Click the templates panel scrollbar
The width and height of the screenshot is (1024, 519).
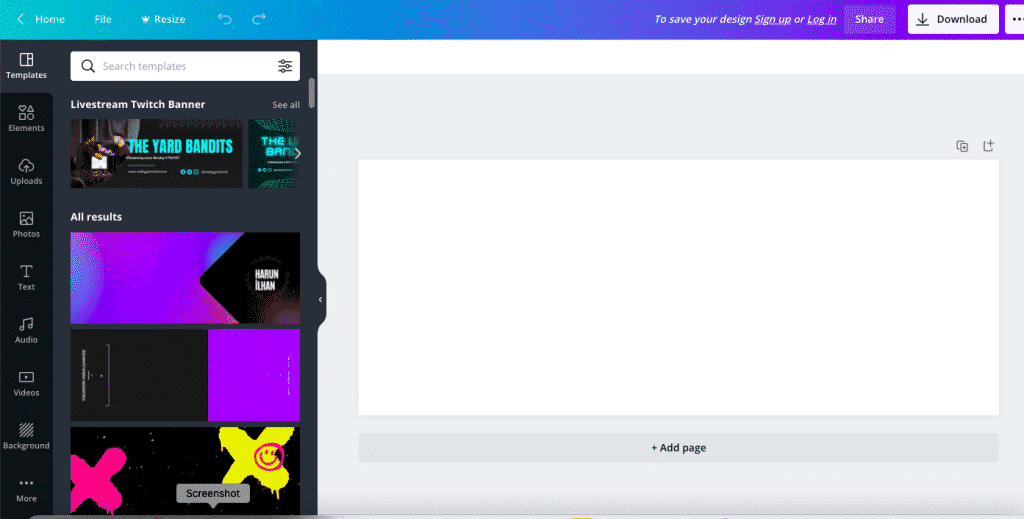pyautogui.click(x=312, y=93)
